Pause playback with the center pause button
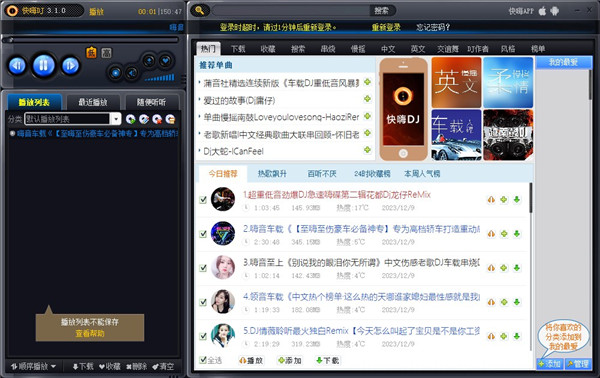The height and width of the screenshot is (378, 600). [44, 65]
